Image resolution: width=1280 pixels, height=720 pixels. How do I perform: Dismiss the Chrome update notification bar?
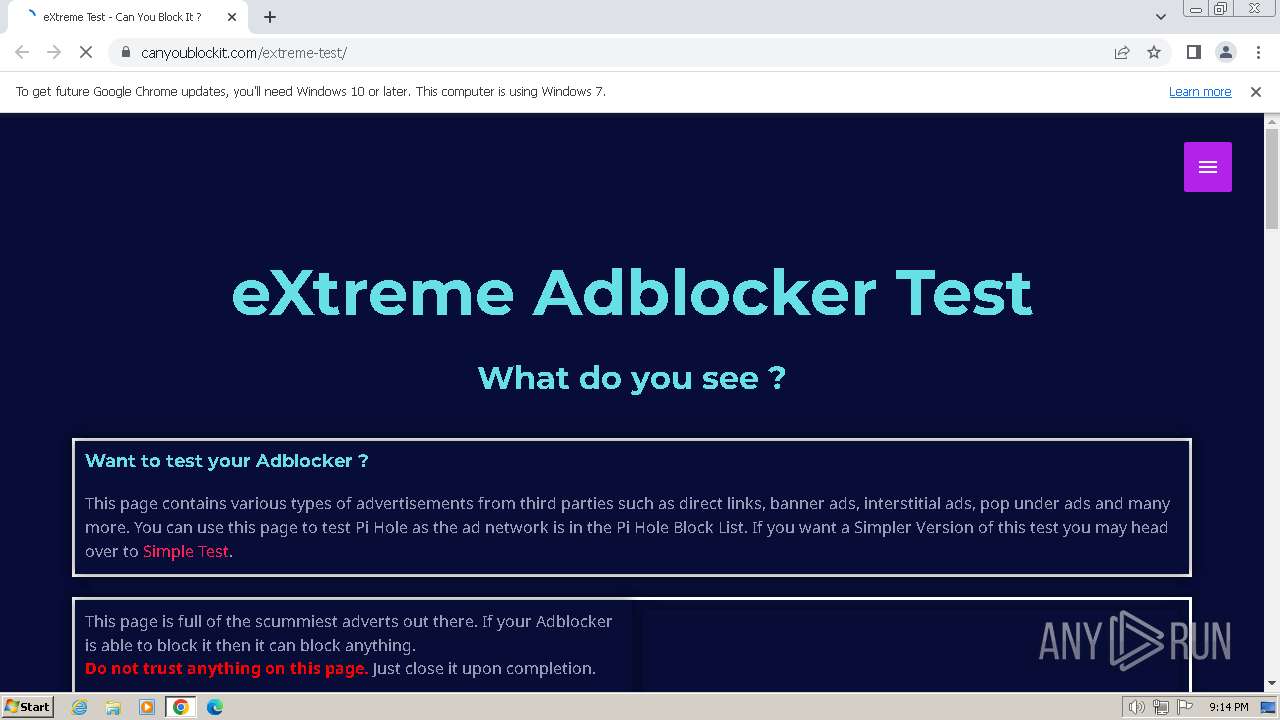(1256, 91)
